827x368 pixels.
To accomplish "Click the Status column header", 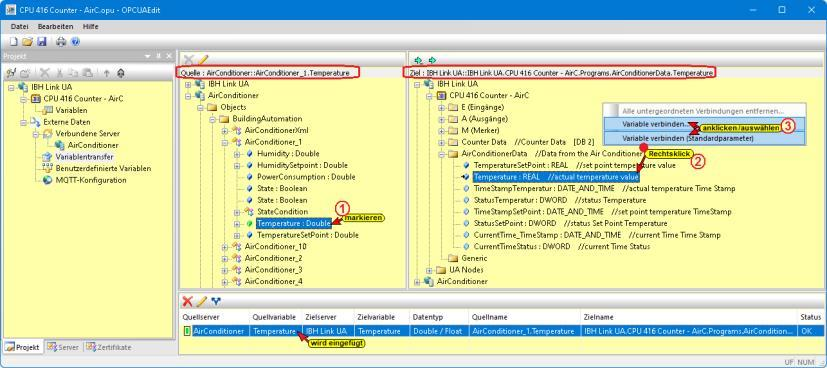I will coord(811,317).
